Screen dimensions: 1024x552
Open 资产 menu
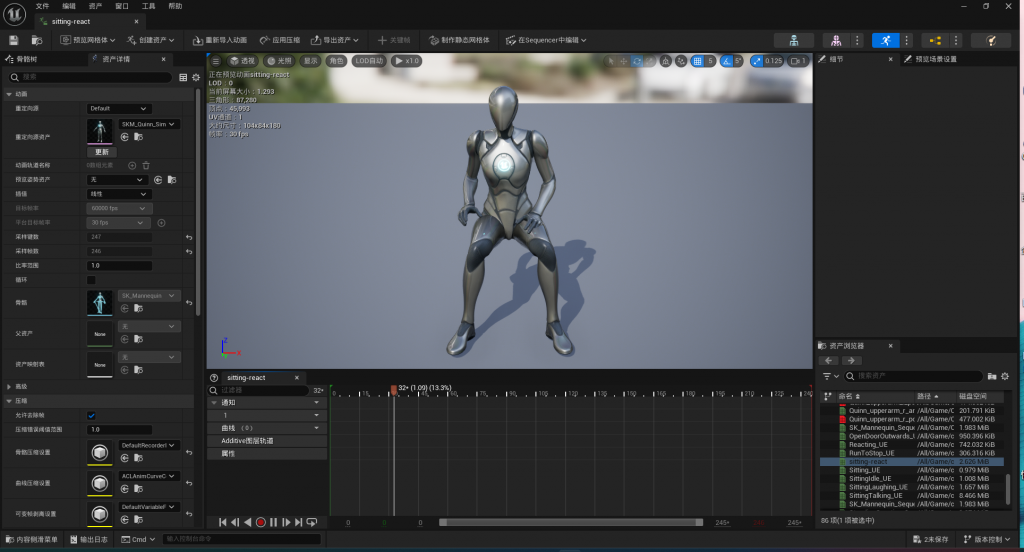[x=95, y=6]
